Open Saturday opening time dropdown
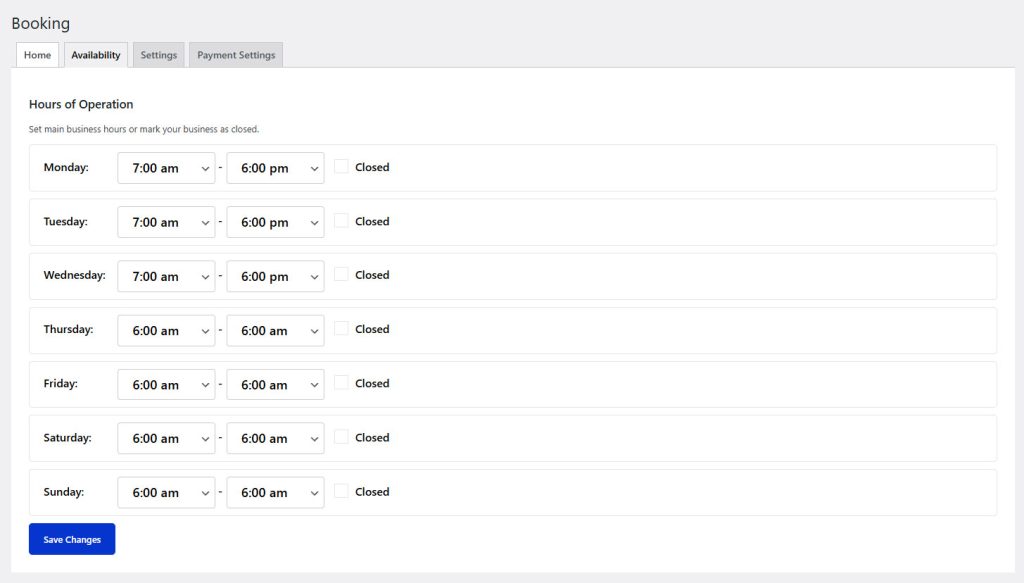This screenshot has height=583, width=1024. (166, 438)
